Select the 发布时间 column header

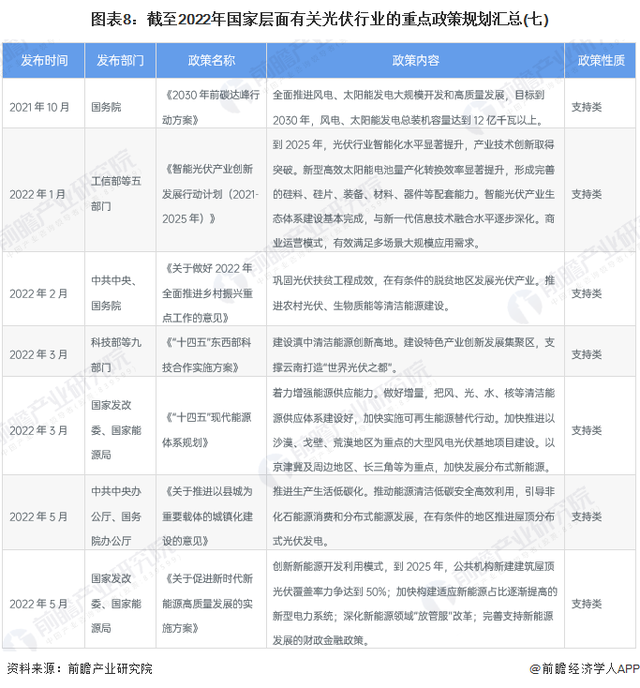pos(44,61)
